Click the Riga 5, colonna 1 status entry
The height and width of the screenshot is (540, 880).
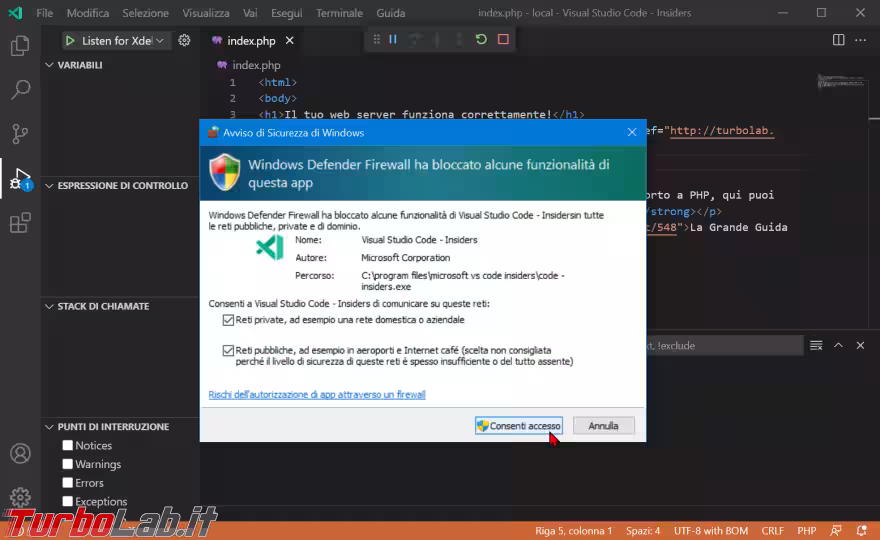click(574, 530)
